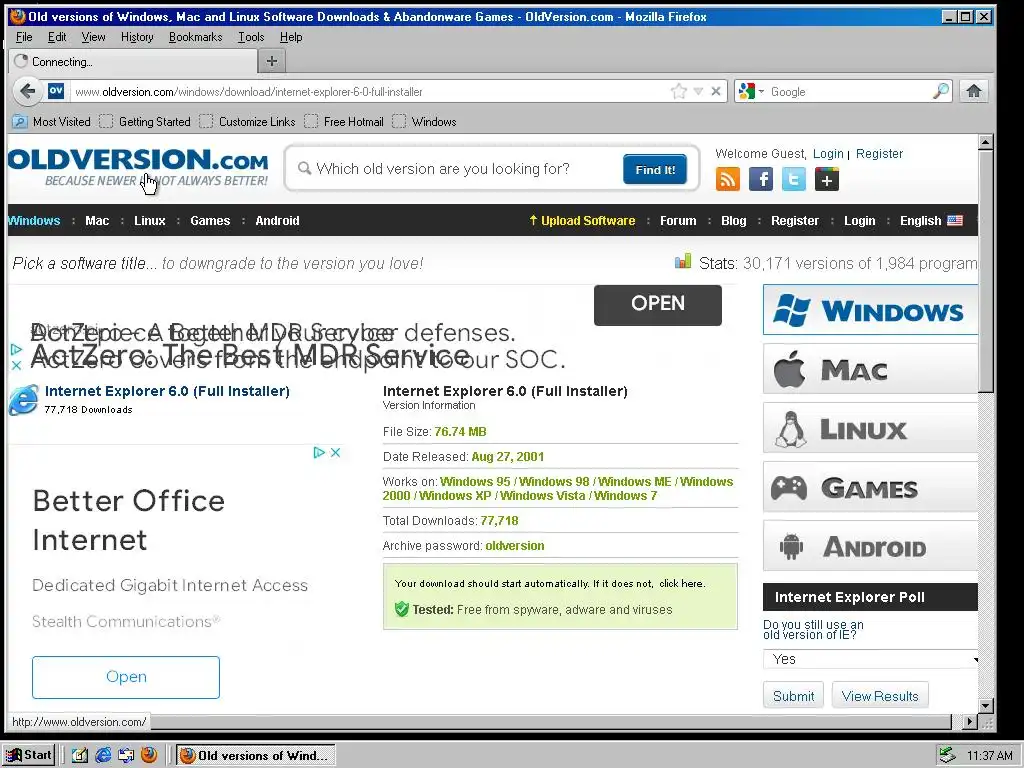
Task: Click the vertical scrollbar up arrow
Action: pos(985,141)
